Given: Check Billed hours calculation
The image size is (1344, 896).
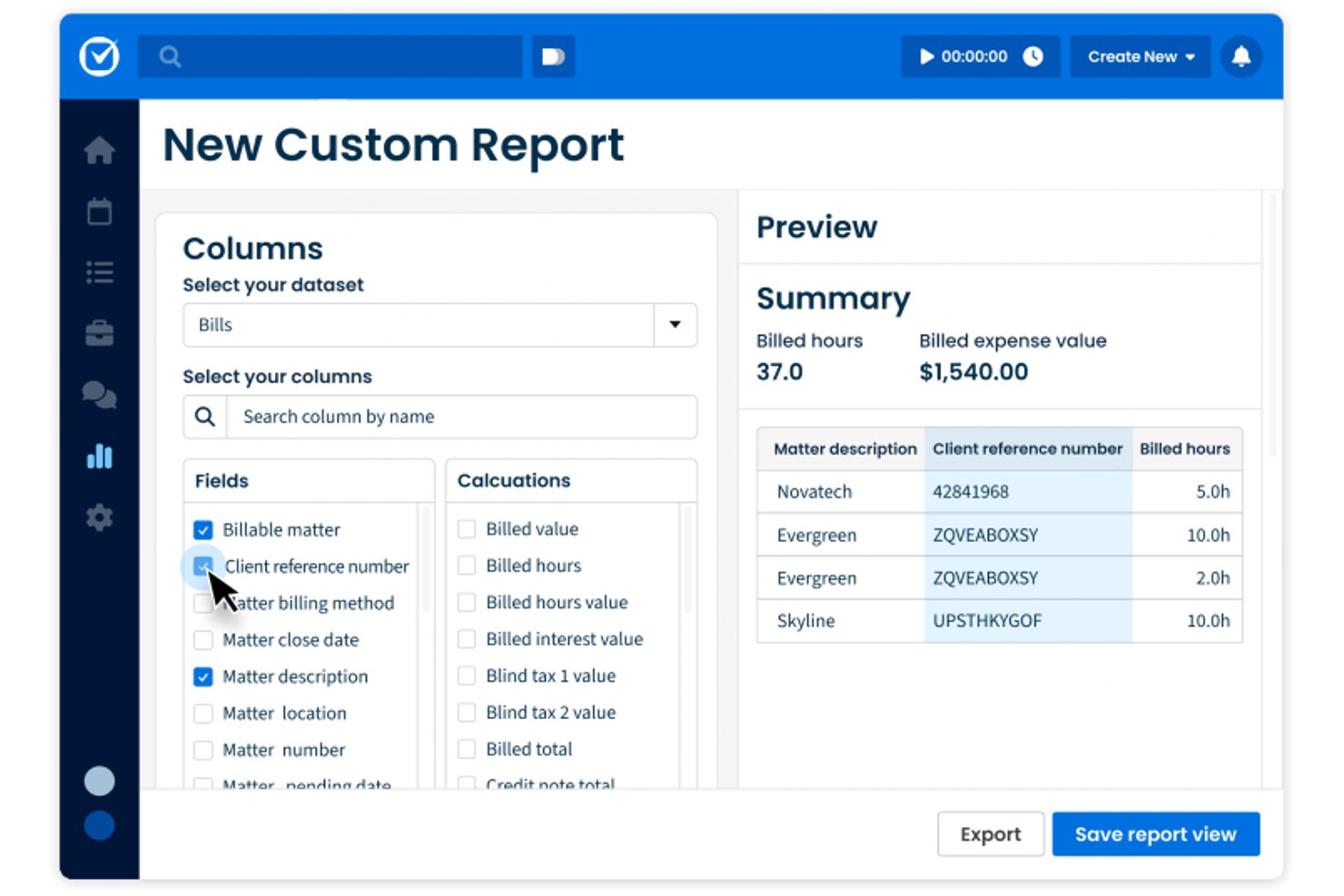Looking at the screenshot, I should pos(467,566).
